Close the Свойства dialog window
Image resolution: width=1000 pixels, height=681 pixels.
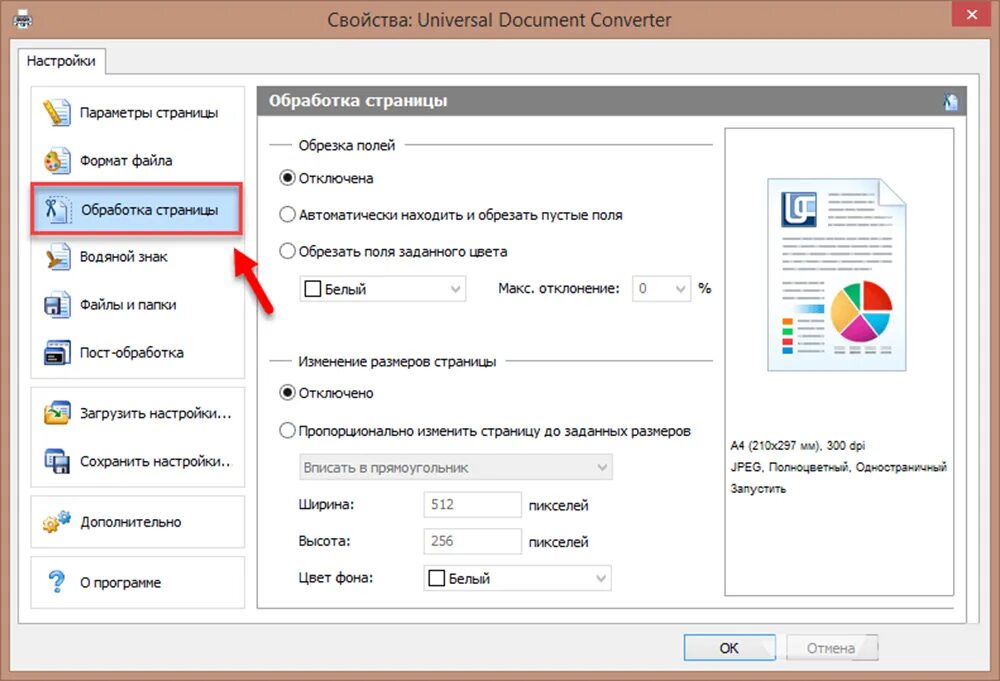[971, 14]
